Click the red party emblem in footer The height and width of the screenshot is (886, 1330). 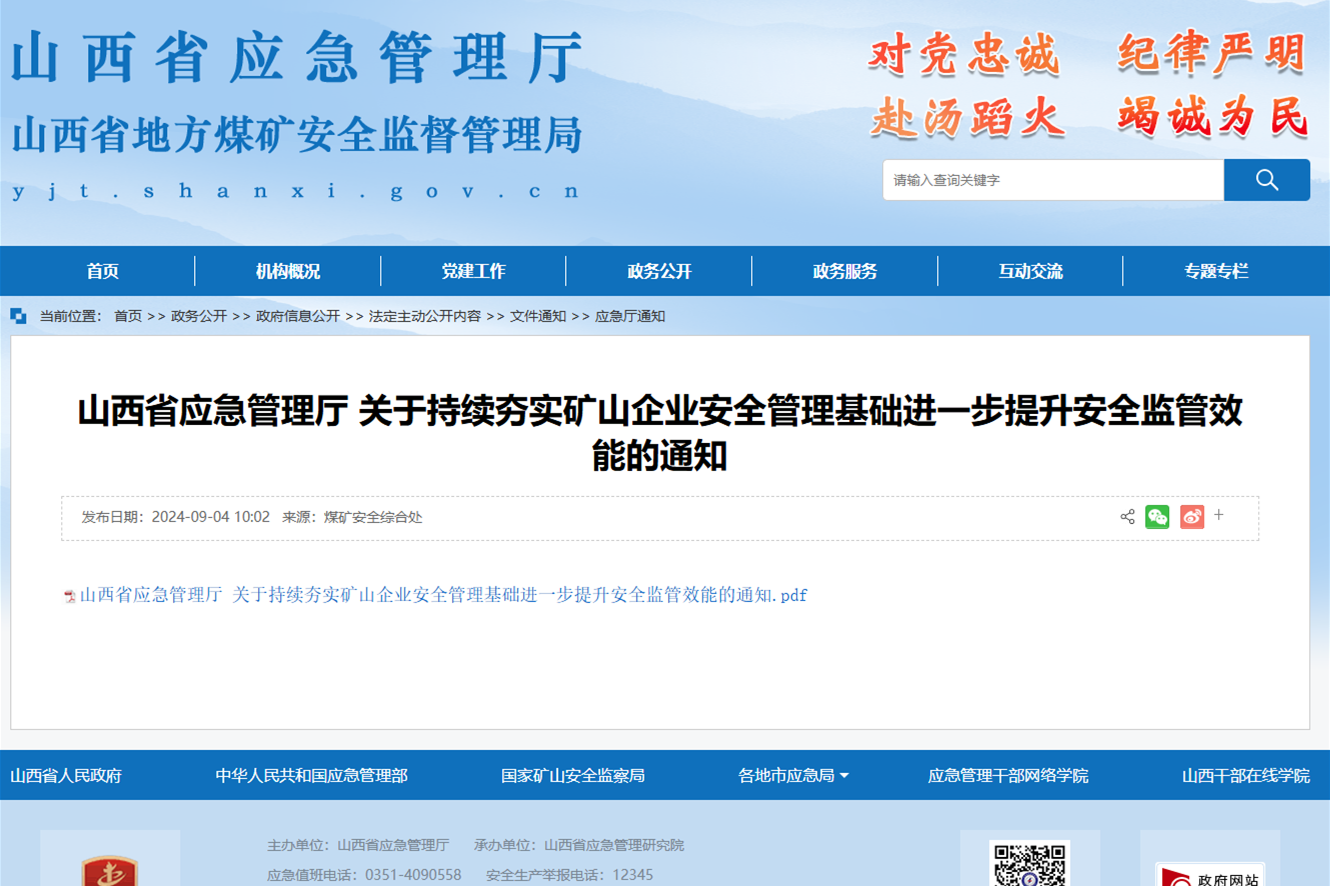pyautogui.click(x=109, y=870)
